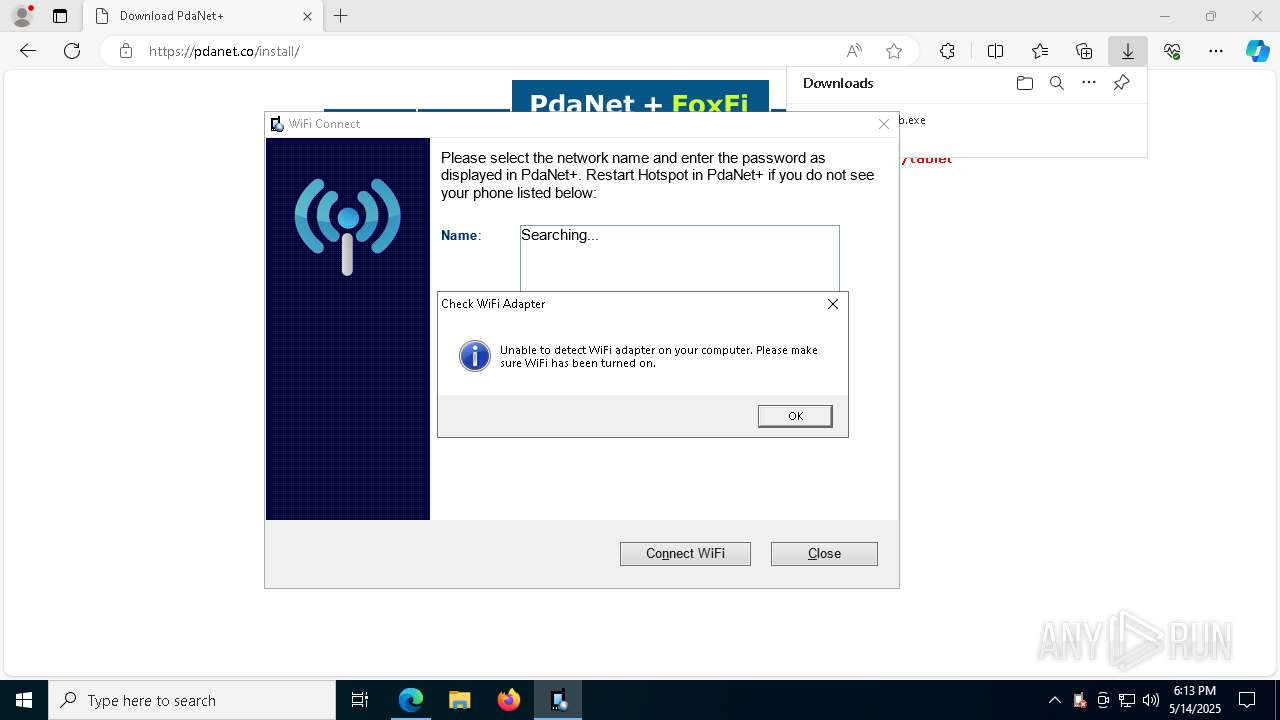1280x720 pixels.
Task: Pin the Downloads panel
Action: pyautogui.click(x=1121, y=83)
